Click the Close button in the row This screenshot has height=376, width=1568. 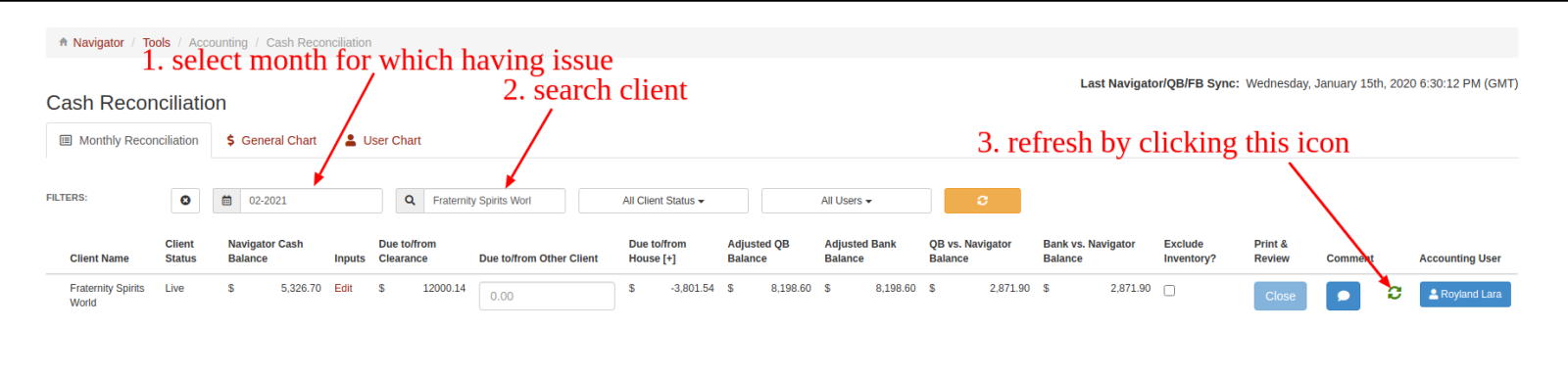tap(1280, 296)
